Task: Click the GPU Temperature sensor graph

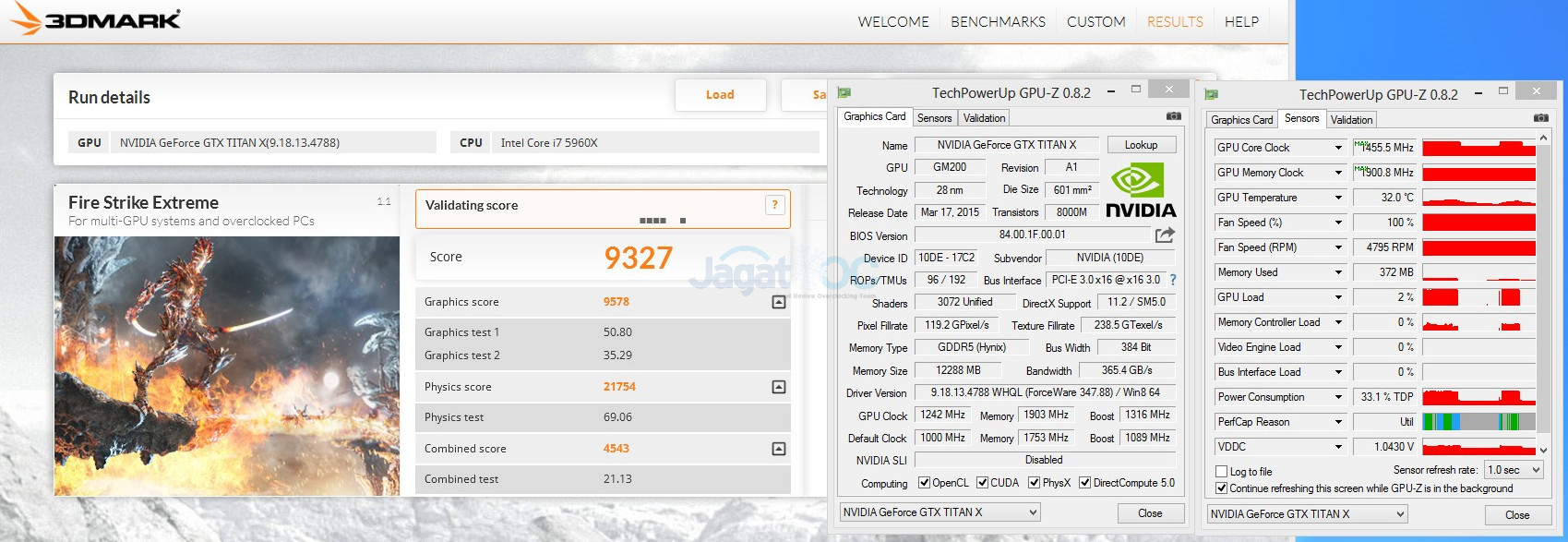Action: 1478,198
